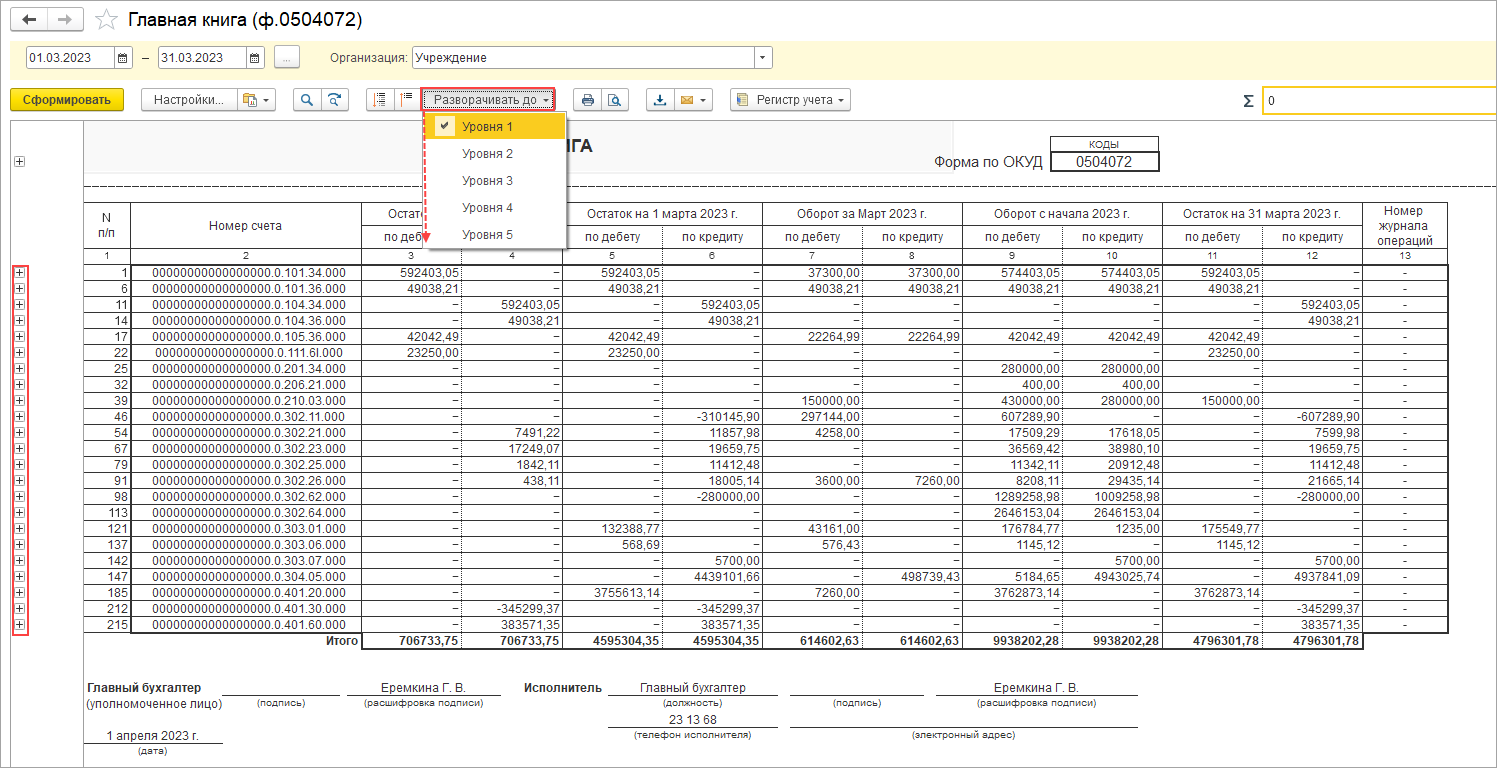This screenshot has height=768, width=1497.
Task: Select the value 4439101,66
Action: pos(727,576)
